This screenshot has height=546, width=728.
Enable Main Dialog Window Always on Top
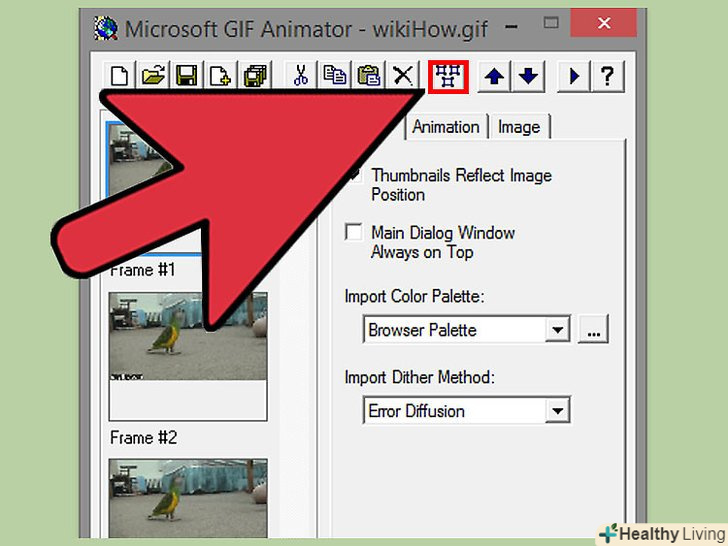(354, 232)
